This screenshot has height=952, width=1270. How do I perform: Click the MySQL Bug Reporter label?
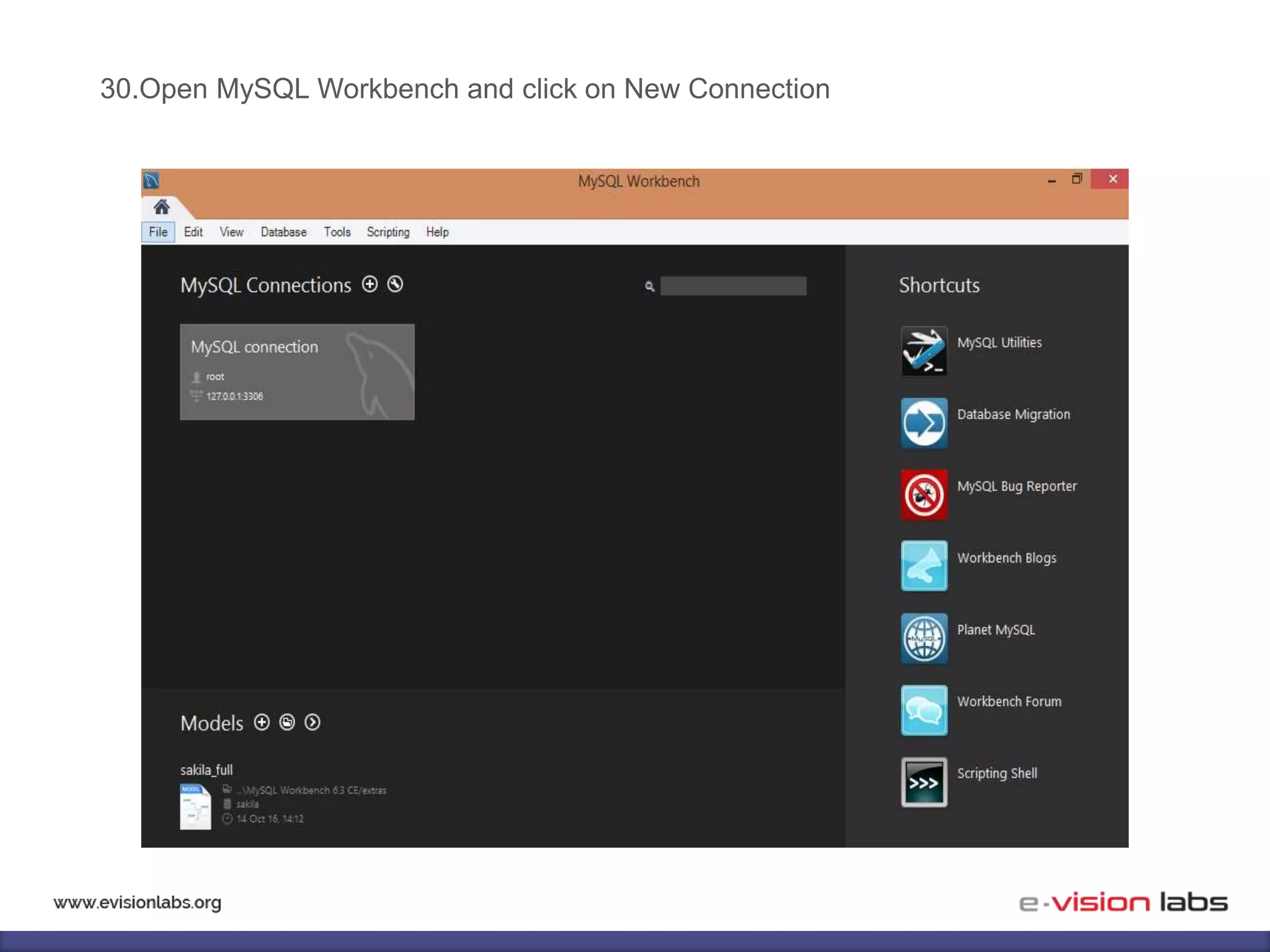coord(1017,487)
